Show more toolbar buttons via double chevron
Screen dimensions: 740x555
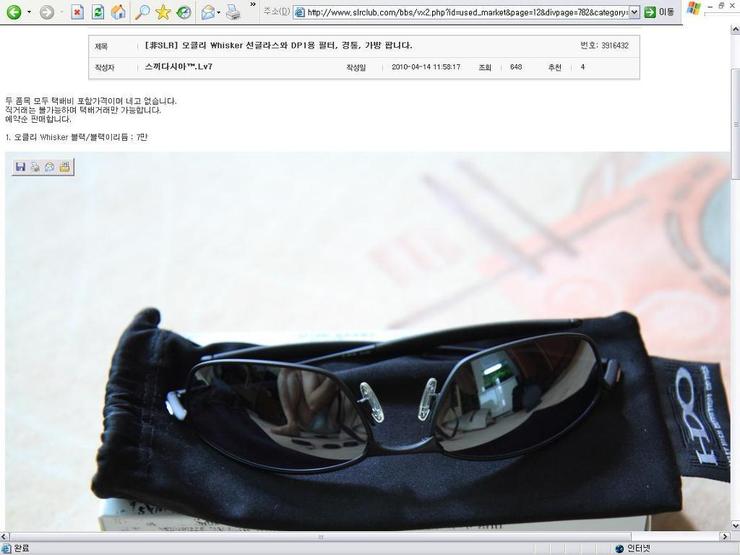[252, 5]
